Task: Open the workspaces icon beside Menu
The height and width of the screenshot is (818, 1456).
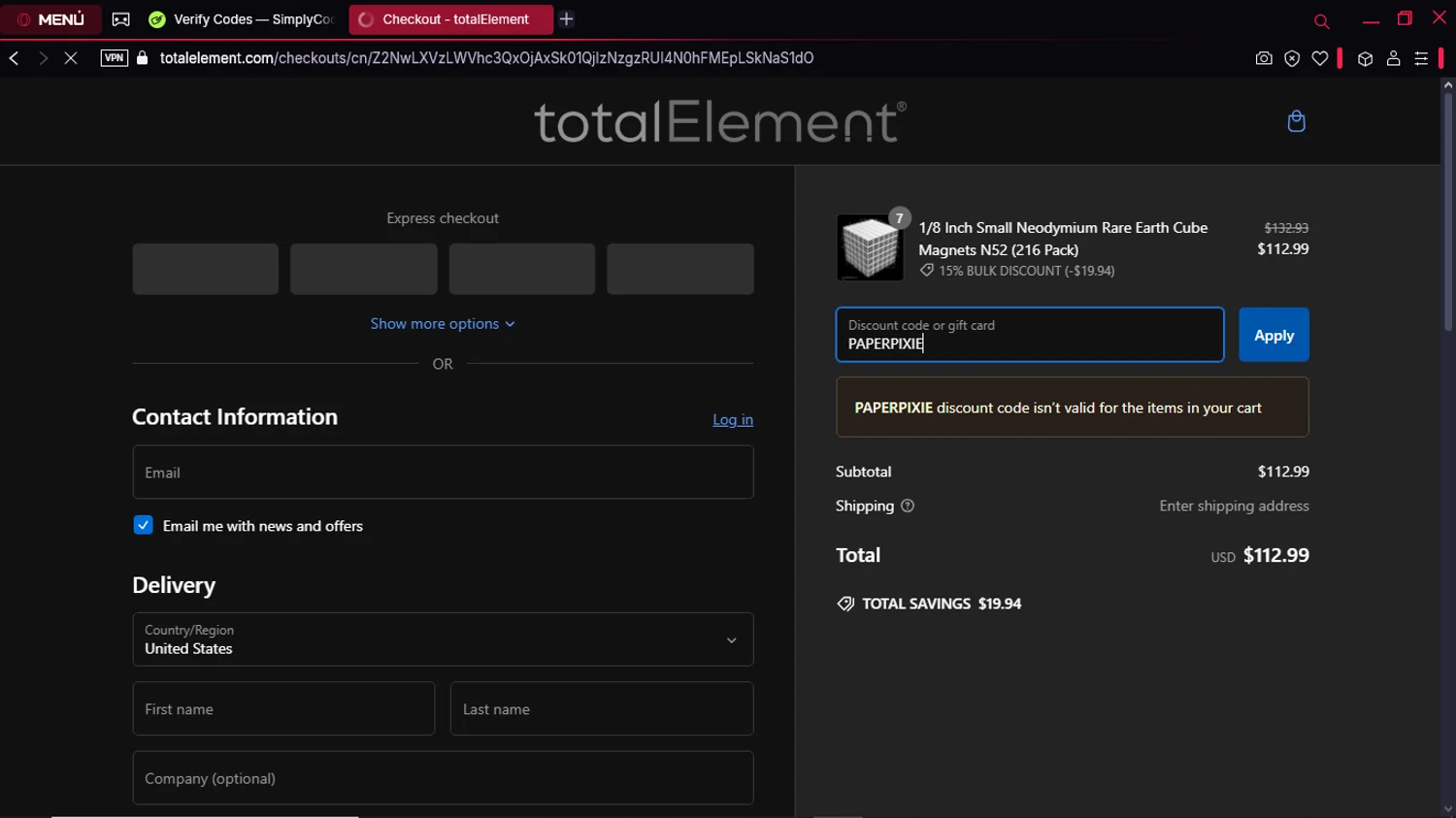Action: pyautogui.click(x=121, y=19)
